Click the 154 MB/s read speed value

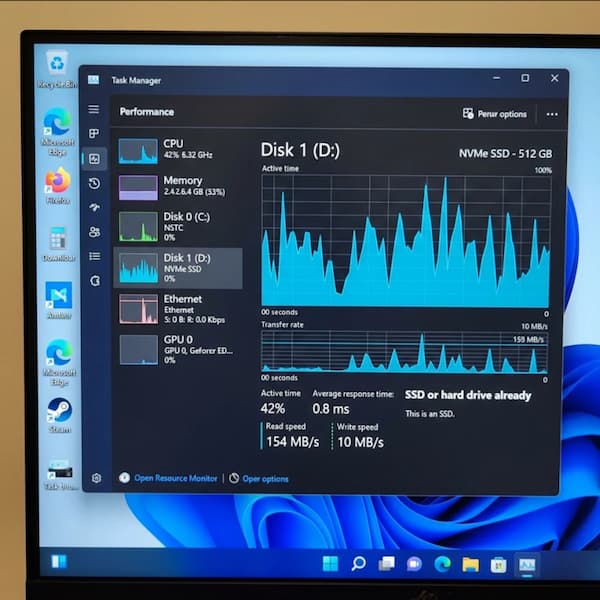[293, 442]
